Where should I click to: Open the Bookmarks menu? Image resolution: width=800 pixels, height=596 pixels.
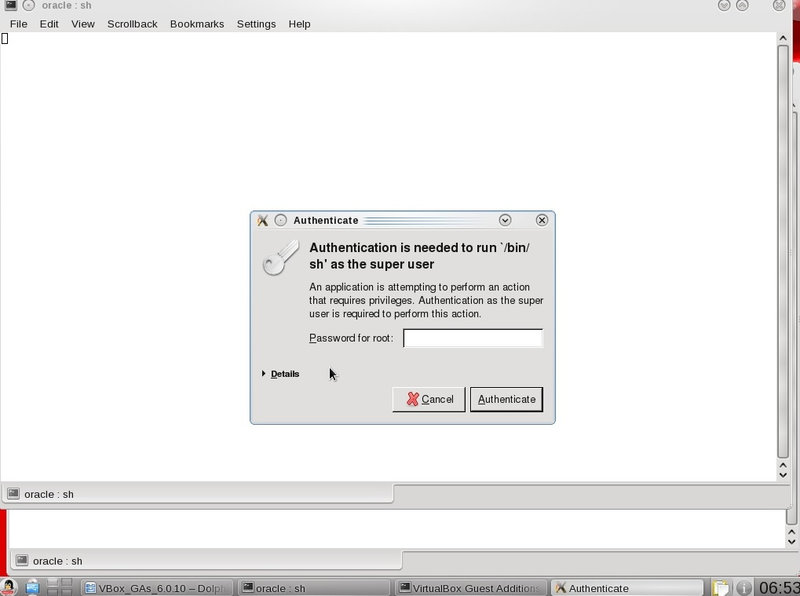[x=197, y=24]
